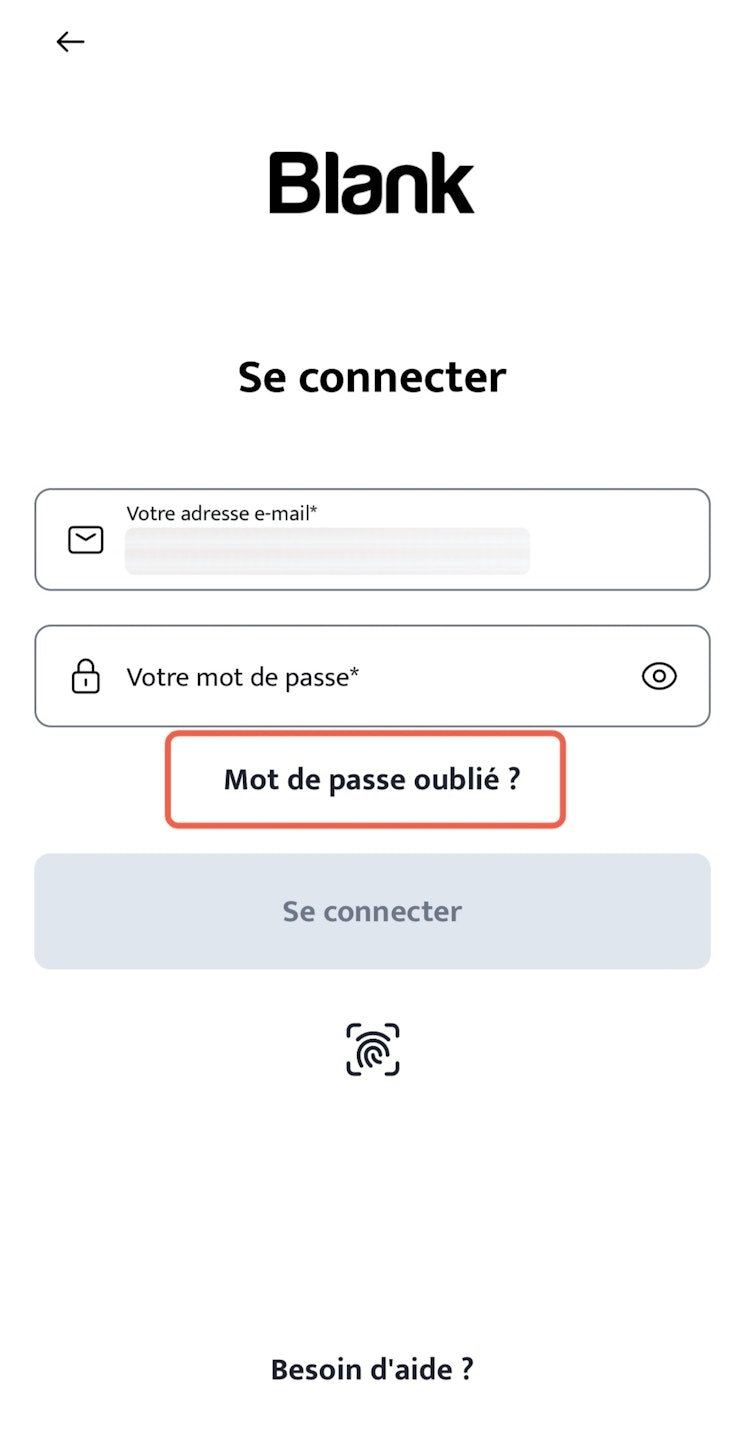Click the 'Se connecter' page heading
The width and height of the screenshot is (750, 1440).
[372, 377]
